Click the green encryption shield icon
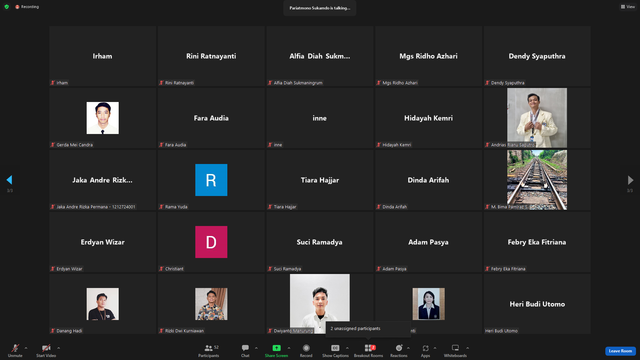 tap(7, 7)
